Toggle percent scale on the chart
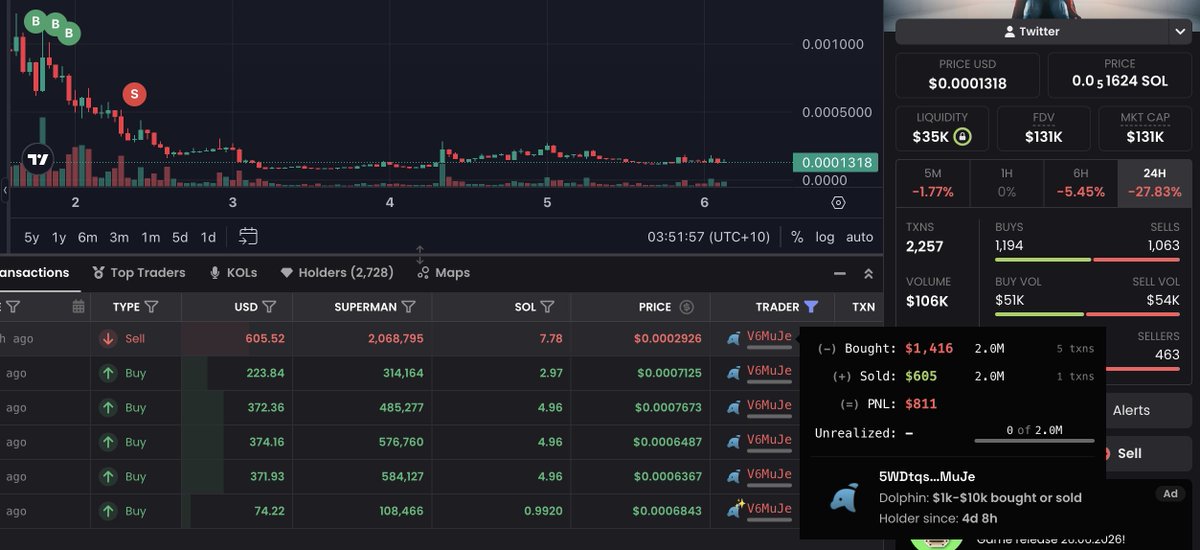Image resolution: width=1200 pixels, height=550 pixels. pos(797,237)
